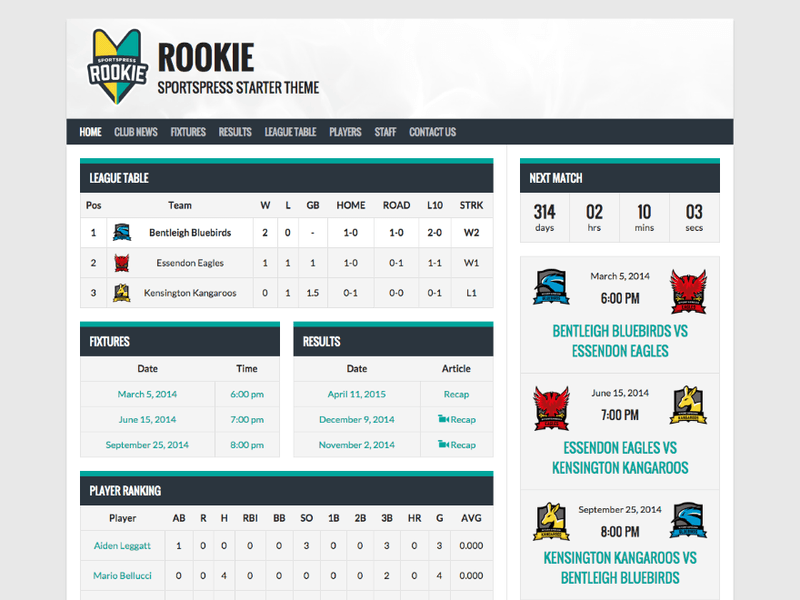Open the March 5, 2014 fixture
Viewport: 800px width, 600px height.
click(x=147, y=394)
